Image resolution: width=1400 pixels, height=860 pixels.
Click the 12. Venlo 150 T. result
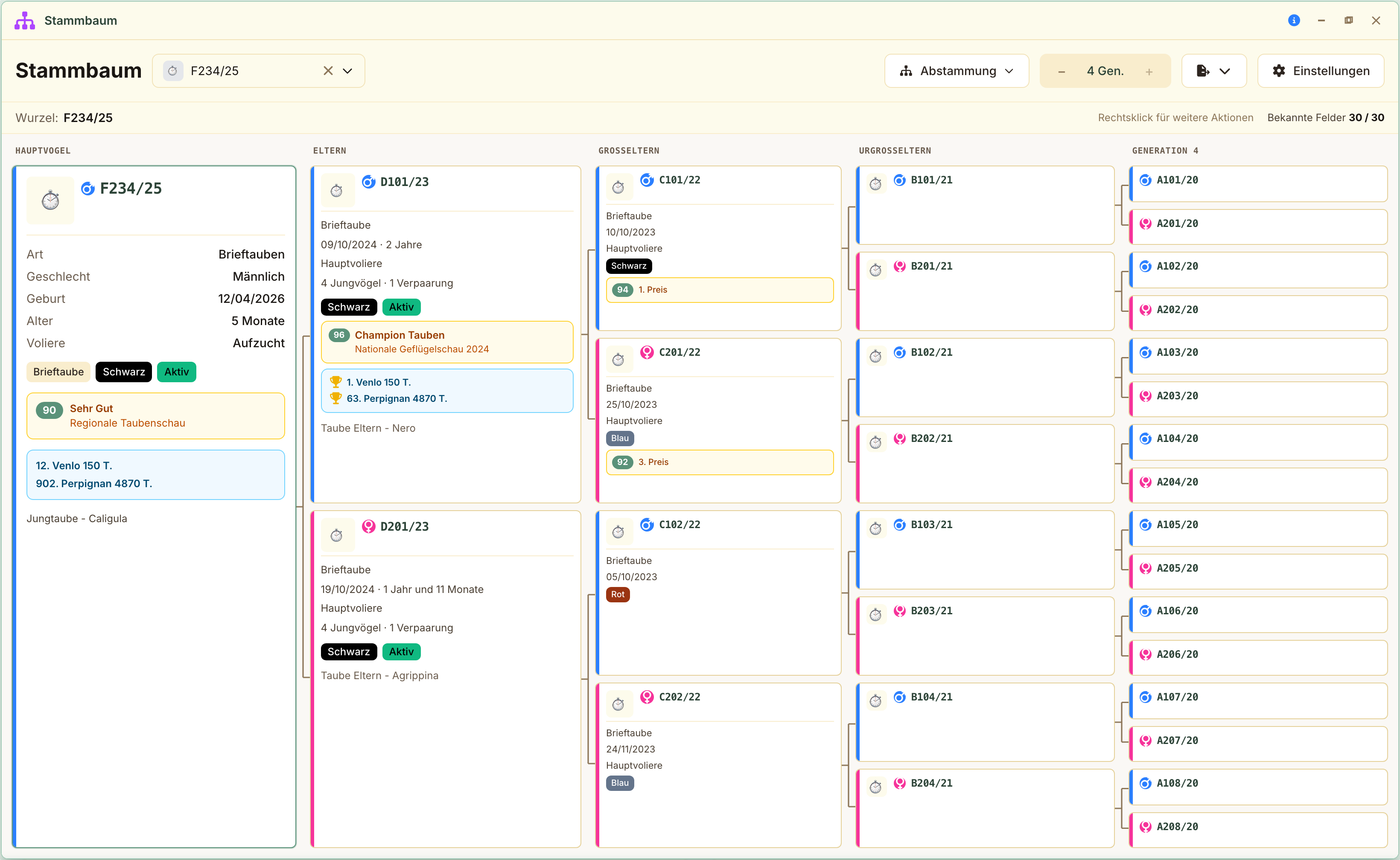pyautogui.click(x=74, y=465)
